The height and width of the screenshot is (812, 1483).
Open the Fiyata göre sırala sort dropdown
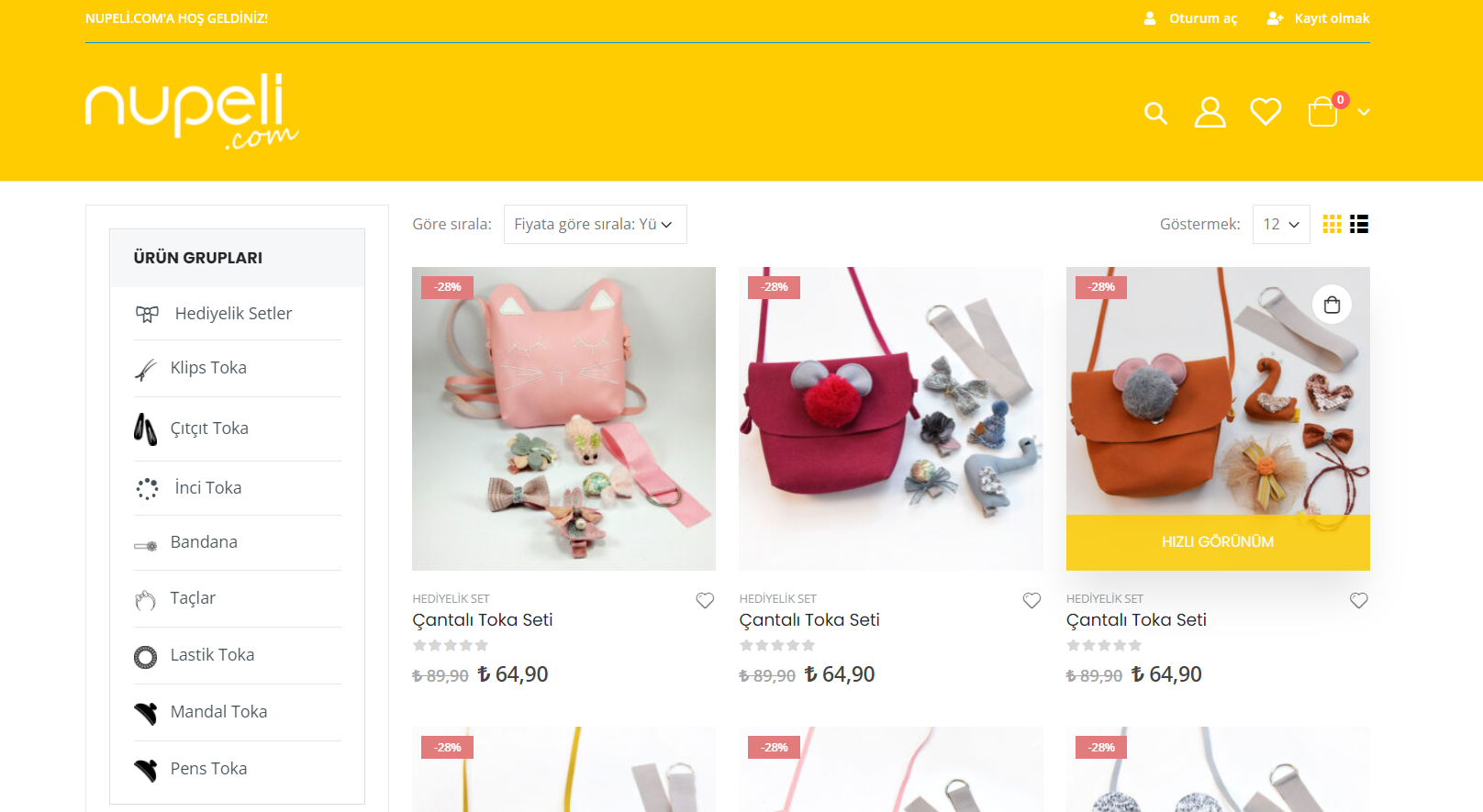pyautogui.click(x=595, y=224)
